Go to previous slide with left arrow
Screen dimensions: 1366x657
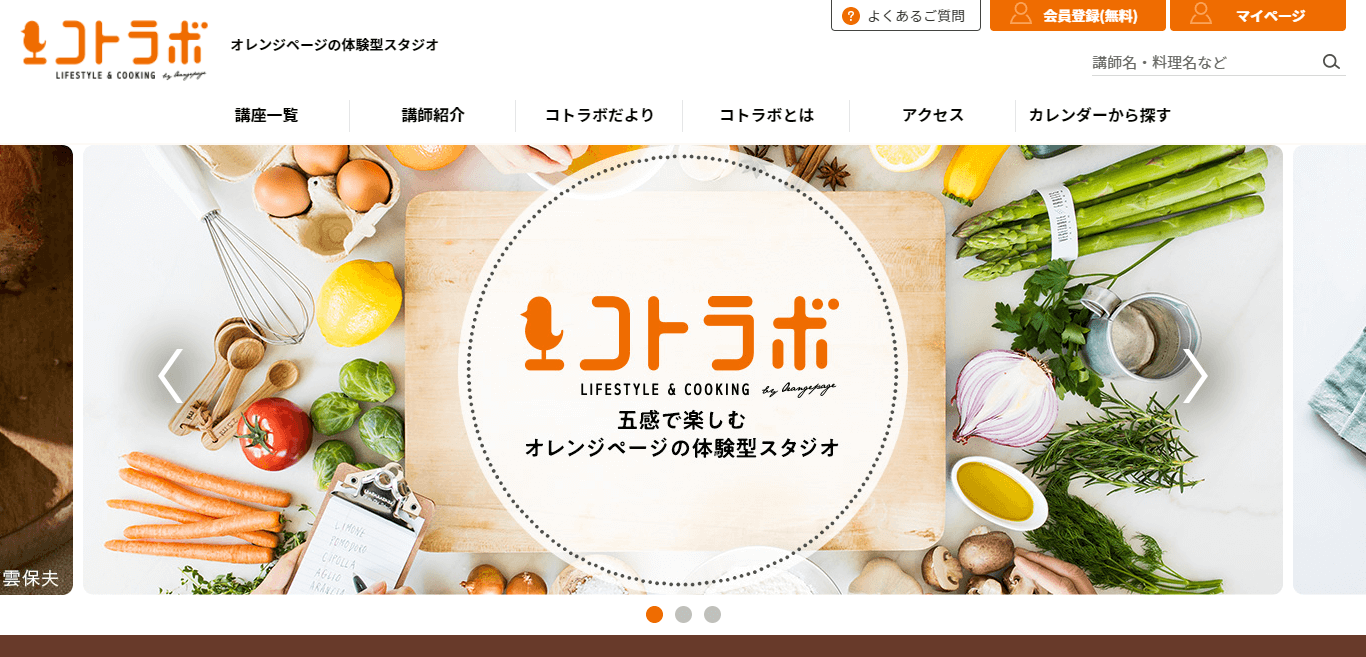click(x=171, y=375)
